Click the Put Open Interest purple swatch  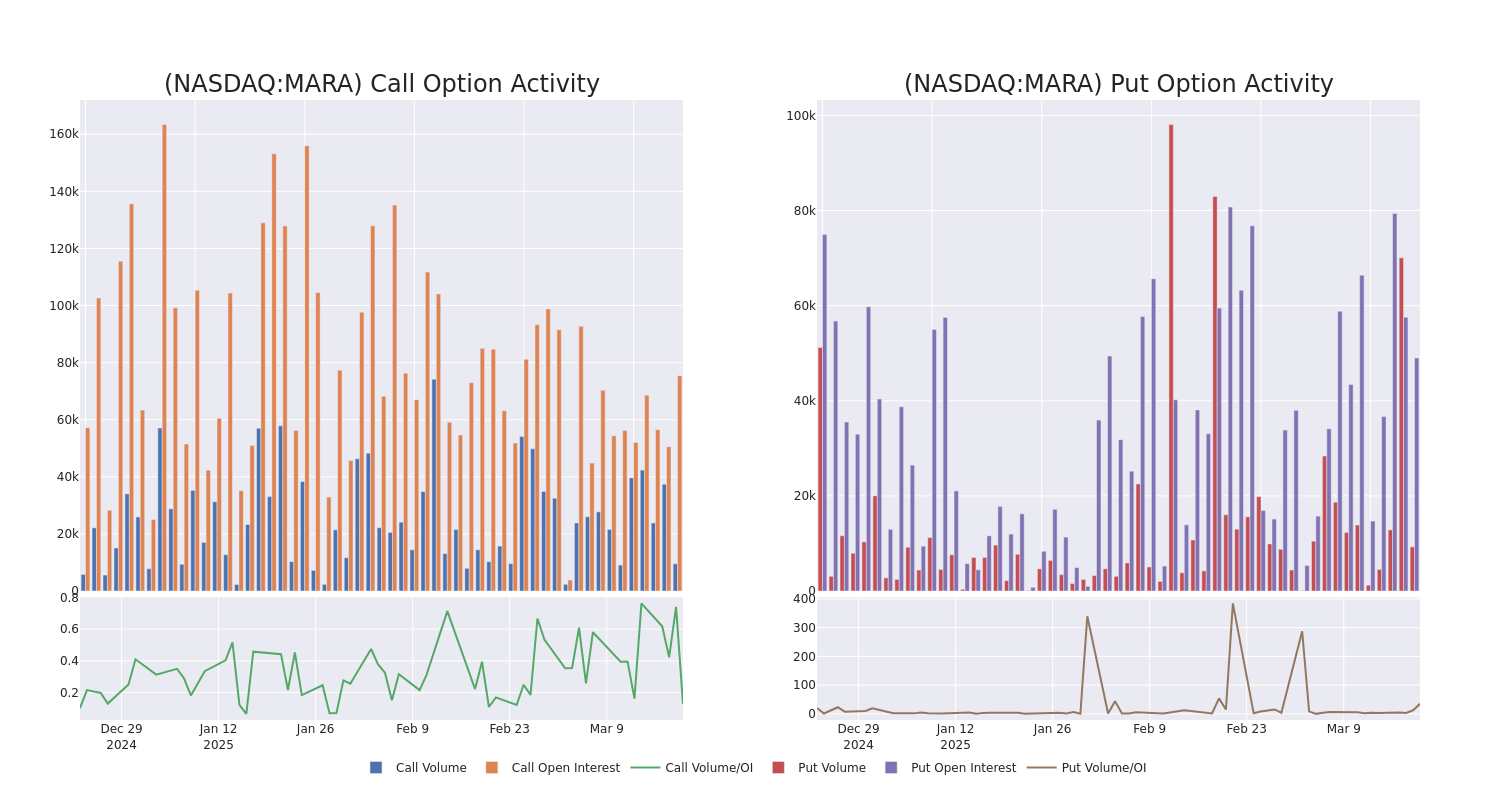pyautogui.click(x=891, y=768)
